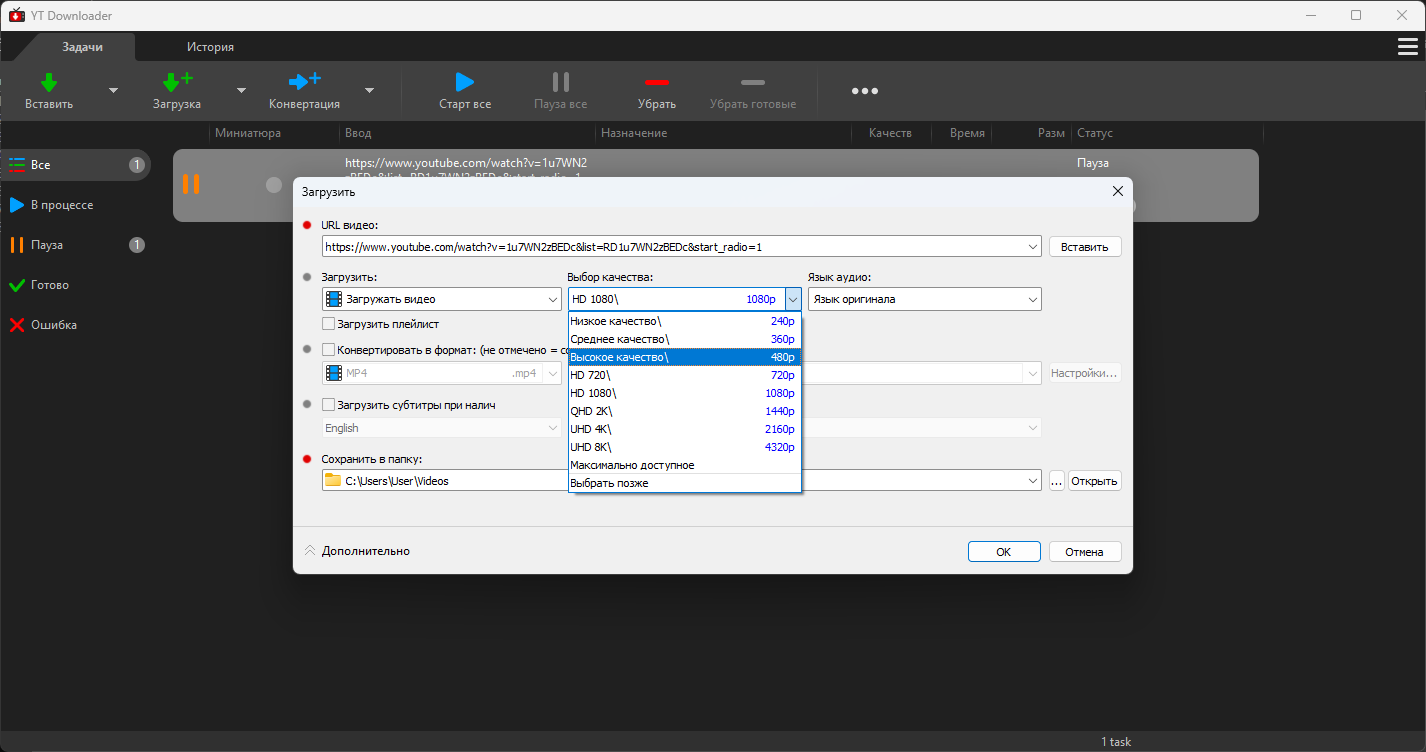Open the three-dots more options toolbar icon

point(864,91)
